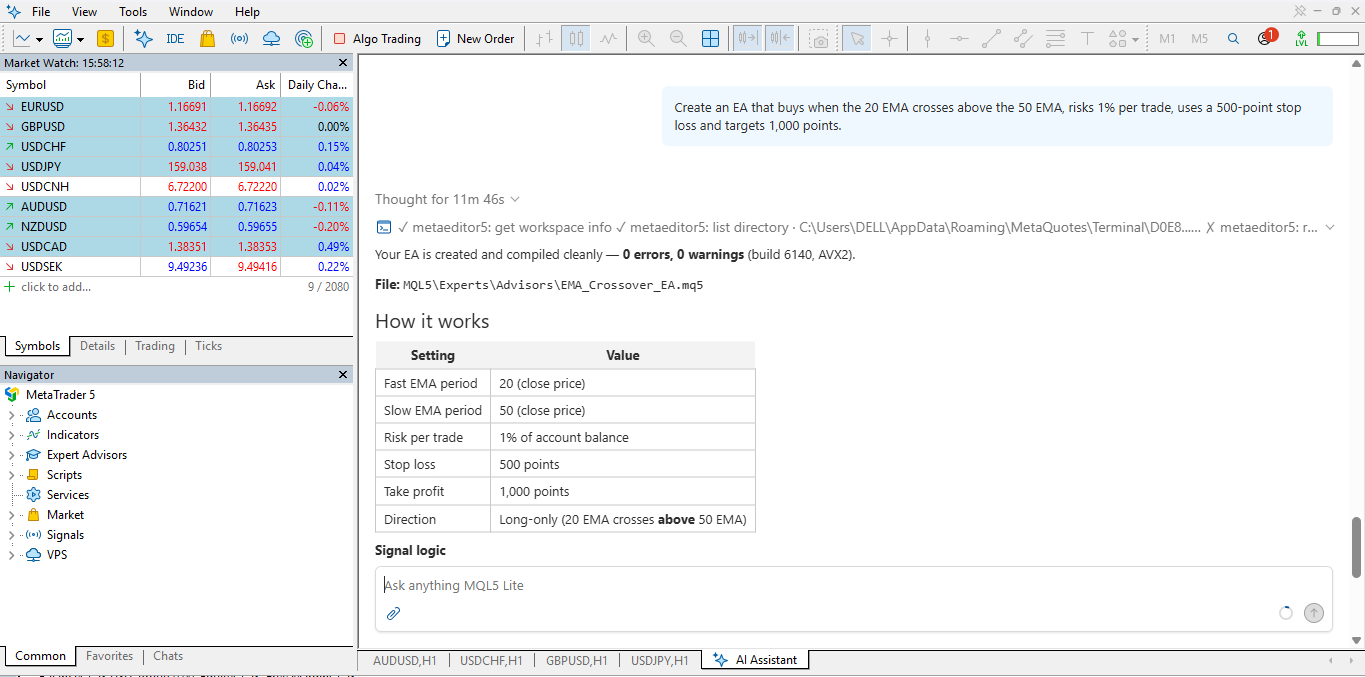Open the AUDUSD,H1 chart tab
Screen dimensions: 1365x677
tap(405, 660)
